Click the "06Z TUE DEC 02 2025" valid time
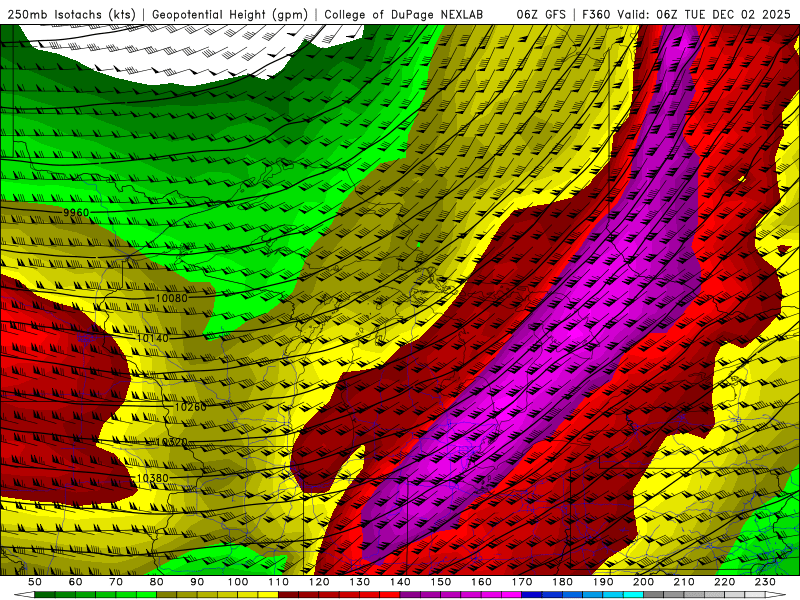The height and width of the screenshot is (600, 800). click(x=723, y=14)
